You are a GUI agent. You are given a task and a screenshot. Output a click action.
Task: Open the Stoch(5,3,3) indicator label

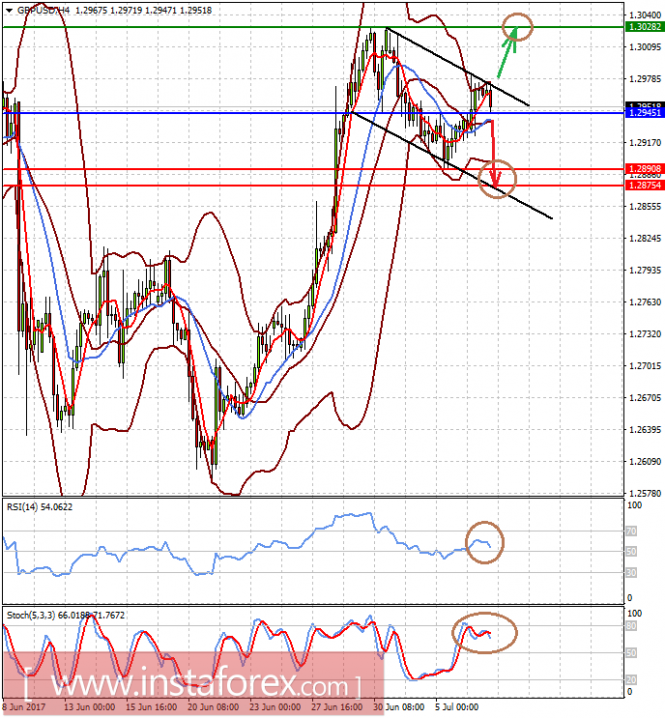click(65, 615)
